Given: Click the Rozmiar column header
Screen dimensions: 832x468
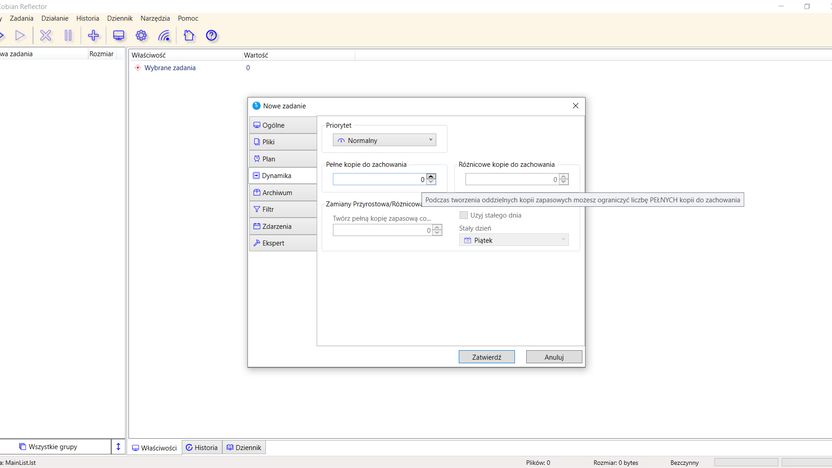Looking at the screenshot, I should [x=101, y=54].
